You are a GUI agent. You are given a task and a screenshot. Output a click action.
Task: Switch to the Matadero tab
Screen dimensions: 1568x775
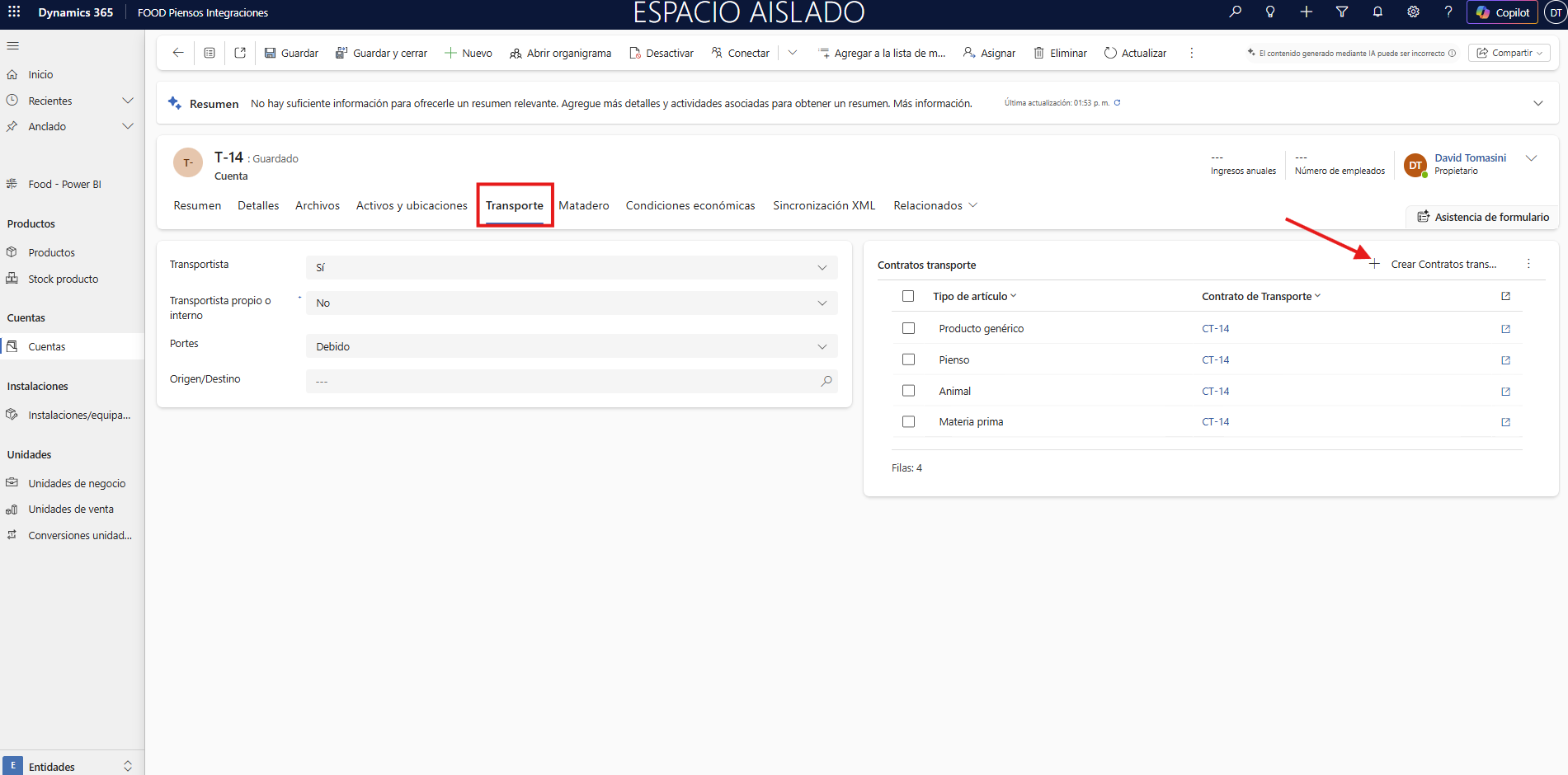click(x=583, y=205)
